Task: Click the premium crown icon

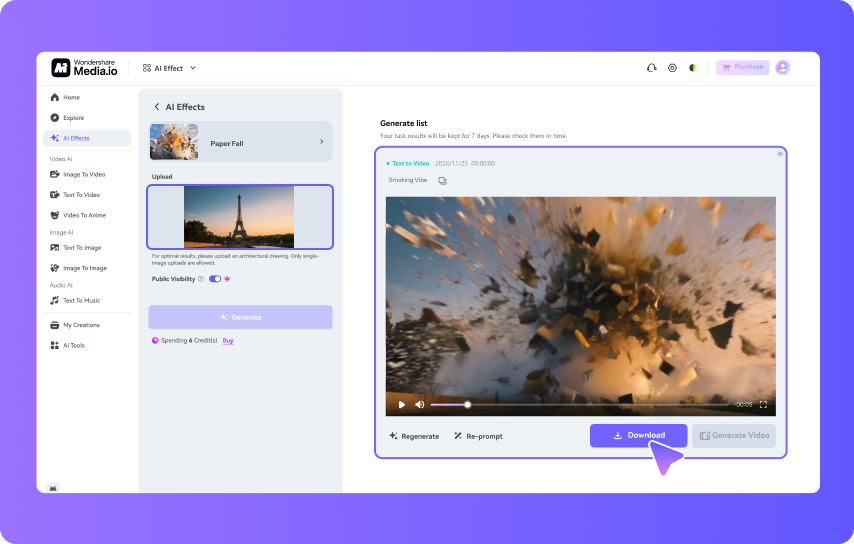Action: pos(227,279)
